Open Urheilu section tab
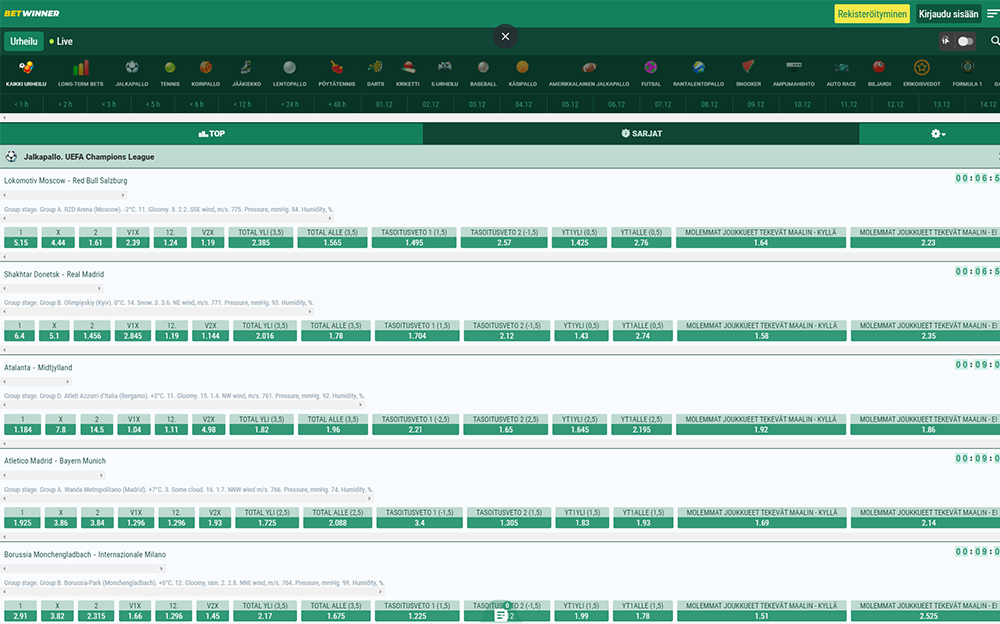The height and width of the screenshot is (624, 1000). click(x=24, y=41)
